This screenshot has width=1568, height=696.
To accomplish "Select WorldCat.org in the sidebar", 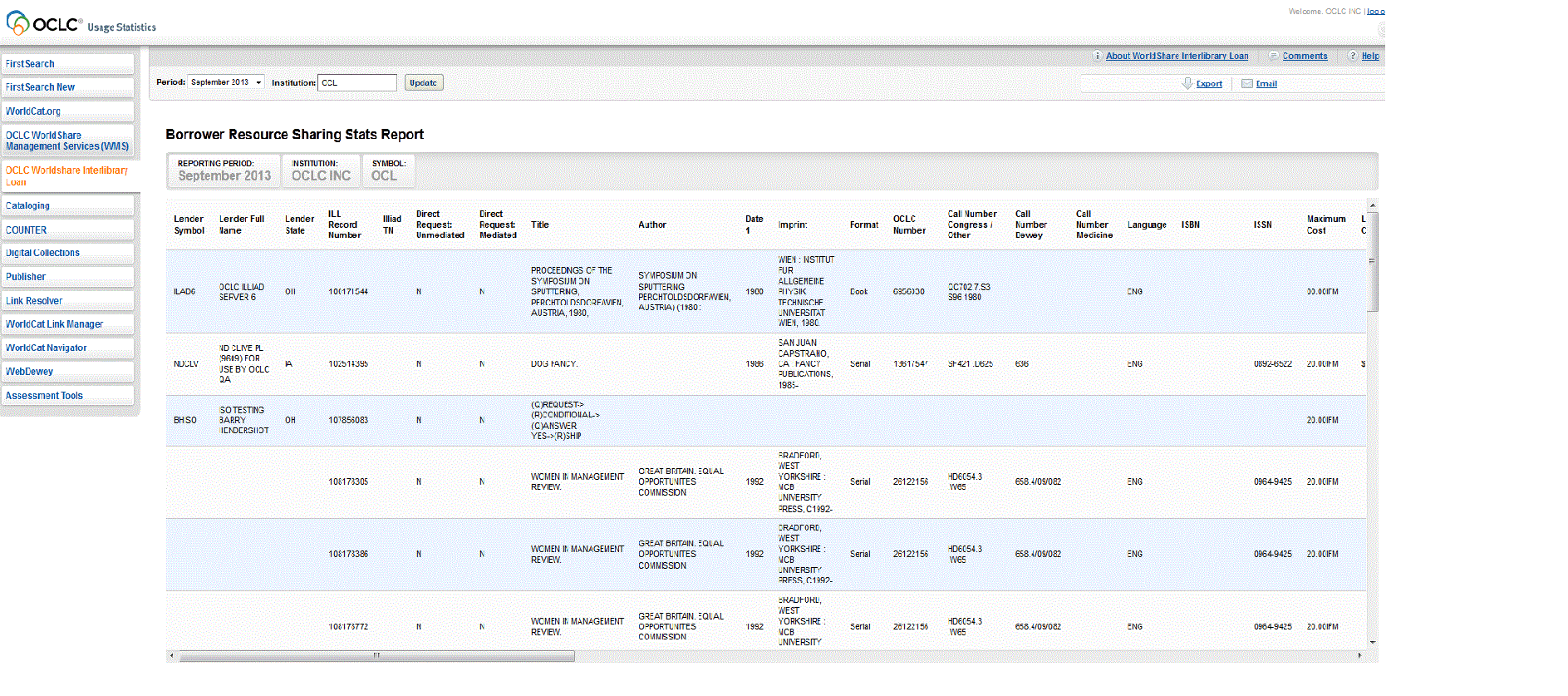I will click(67, 111).
